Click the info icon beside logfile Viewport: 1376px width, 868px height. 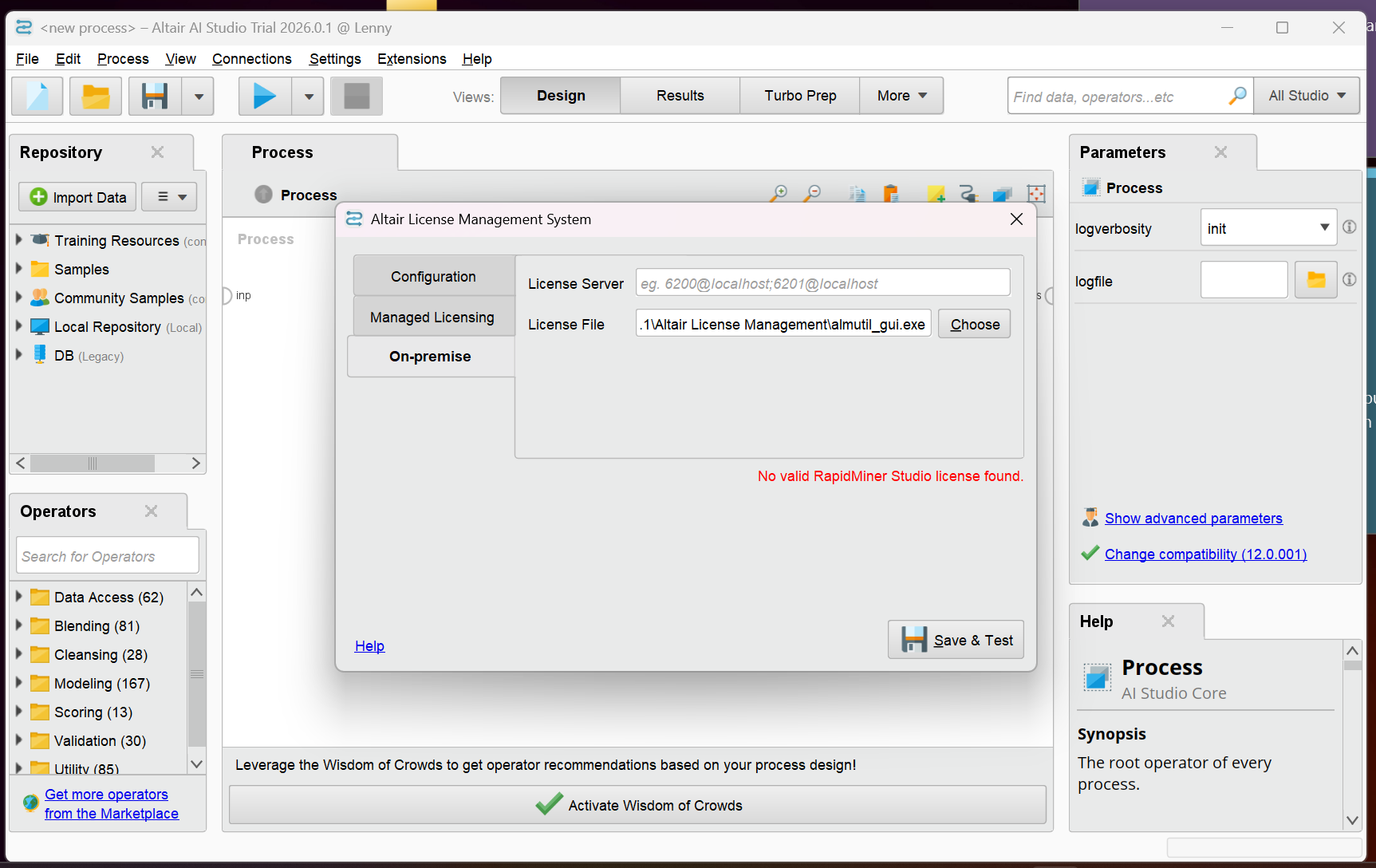[x=1349, y=279]
